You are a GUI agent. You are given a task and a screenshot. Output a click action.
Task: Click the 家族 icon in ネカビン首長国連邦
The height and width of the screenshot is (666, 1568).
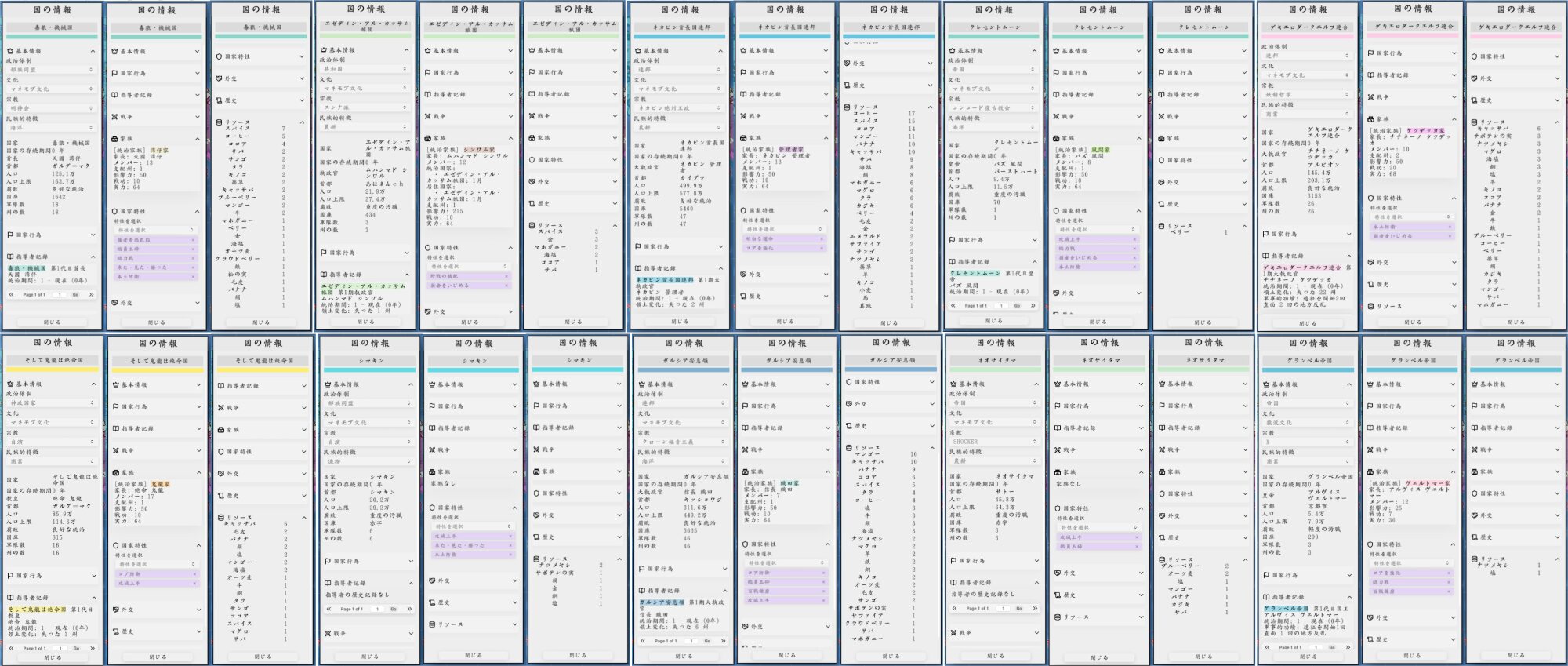[x=742, y=138]
